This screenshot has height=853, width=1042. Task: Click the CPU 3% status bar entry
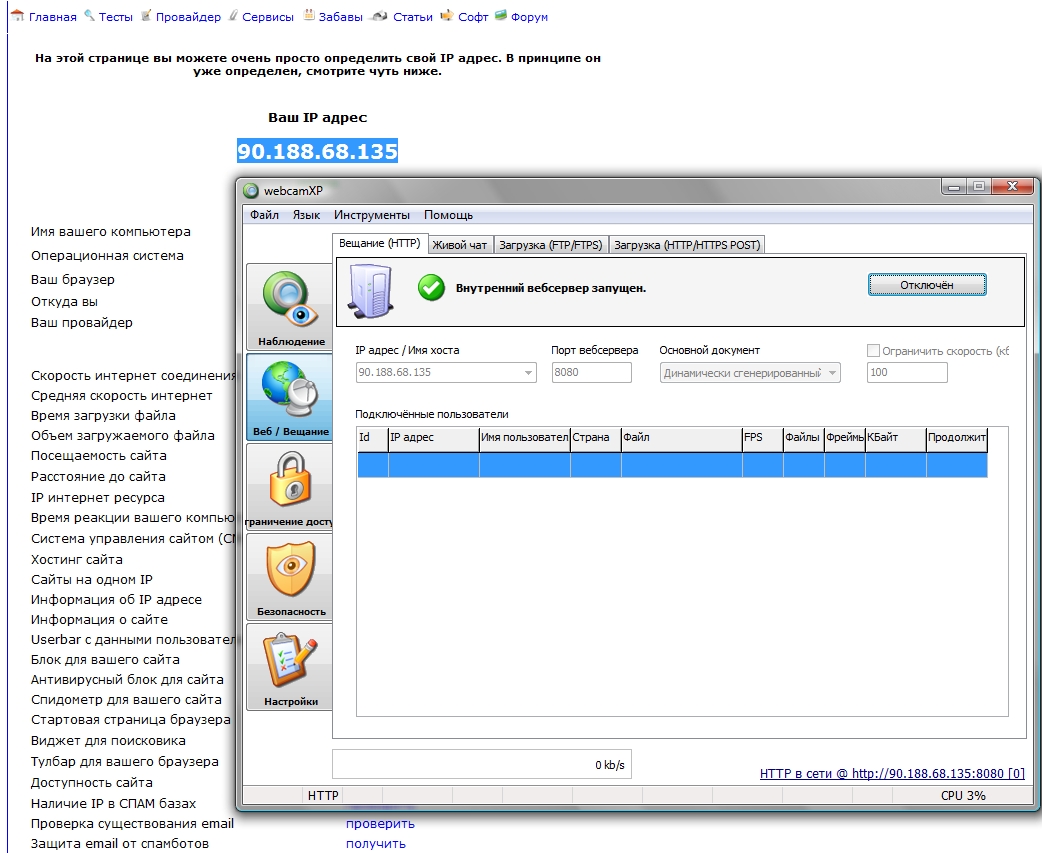[963, 795]
